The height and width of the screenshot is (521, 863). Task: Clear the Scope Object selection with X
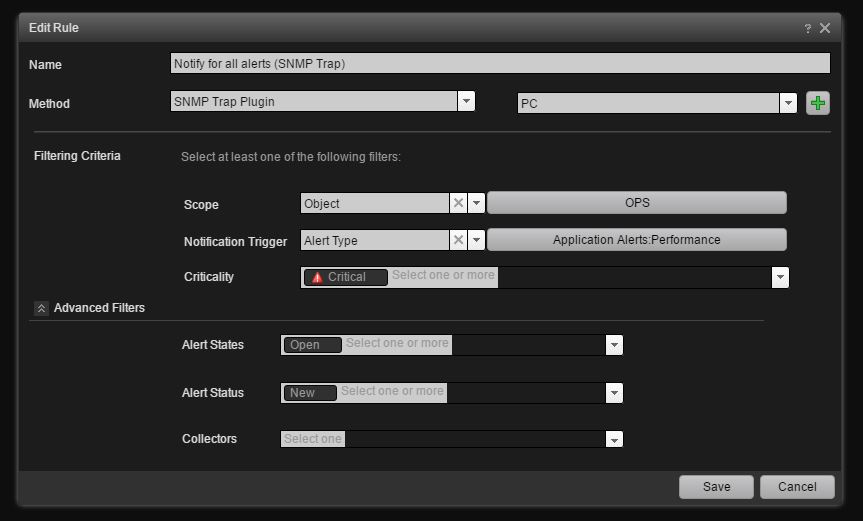458,203
